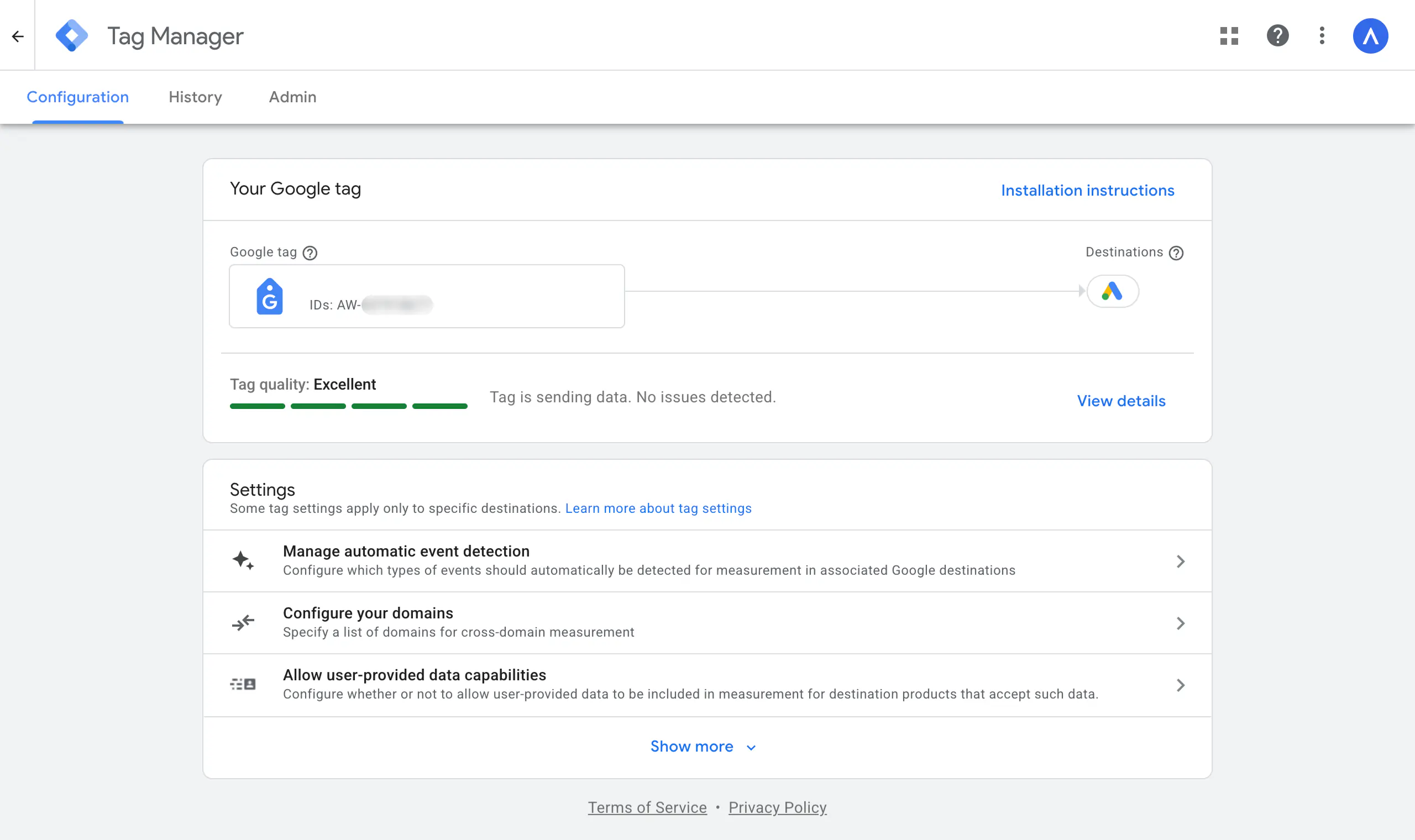Click the blue Google tag icon
The width and height of the screenshot is (1415, 840).
[x=269, y=296]
